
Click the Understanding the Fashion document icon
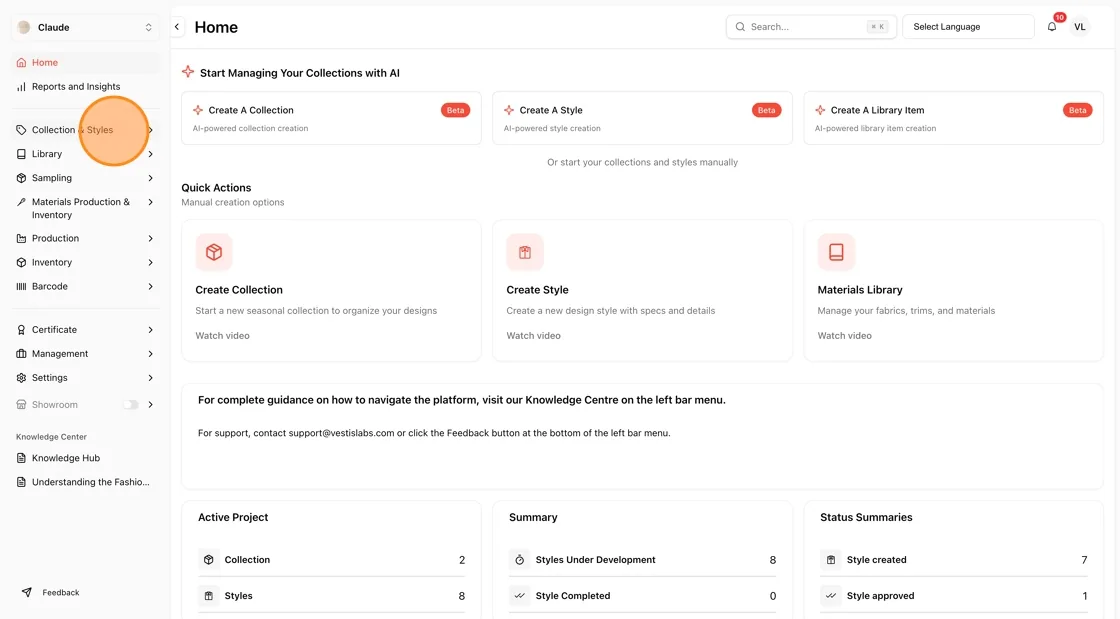point(21,482)
